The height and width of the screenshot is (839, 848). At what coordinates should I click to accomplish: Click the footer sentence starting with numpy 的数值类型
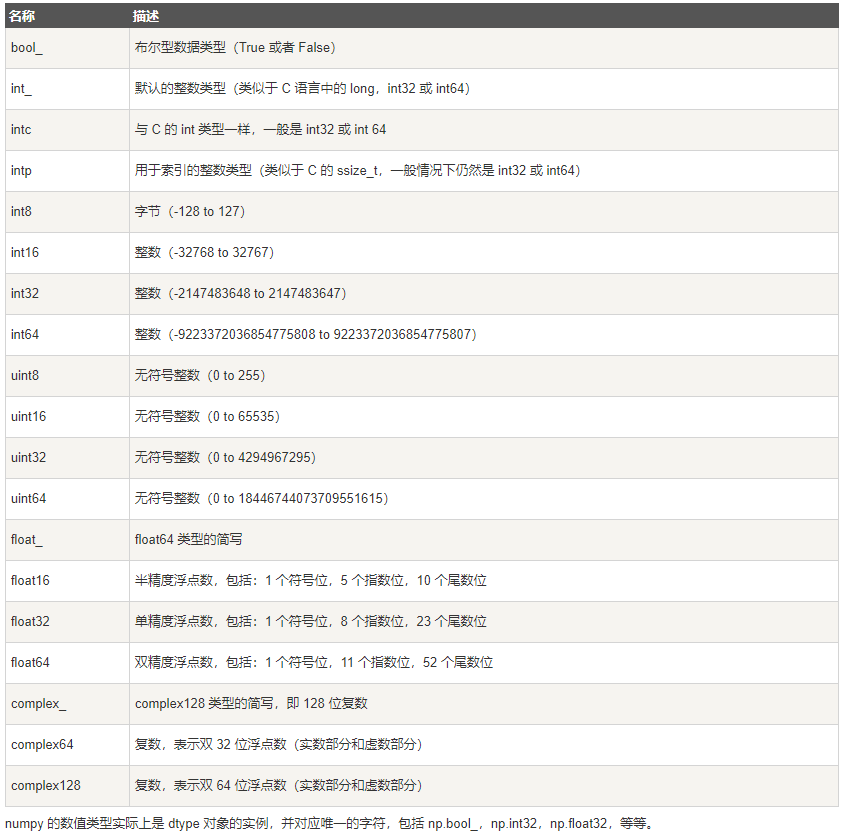(330, 824)
